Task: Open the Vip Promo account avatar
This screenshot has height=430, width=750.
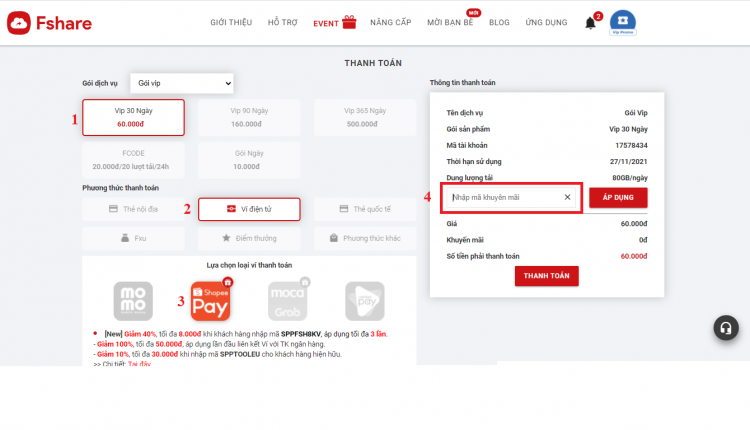Action: [x=623, y=22]
